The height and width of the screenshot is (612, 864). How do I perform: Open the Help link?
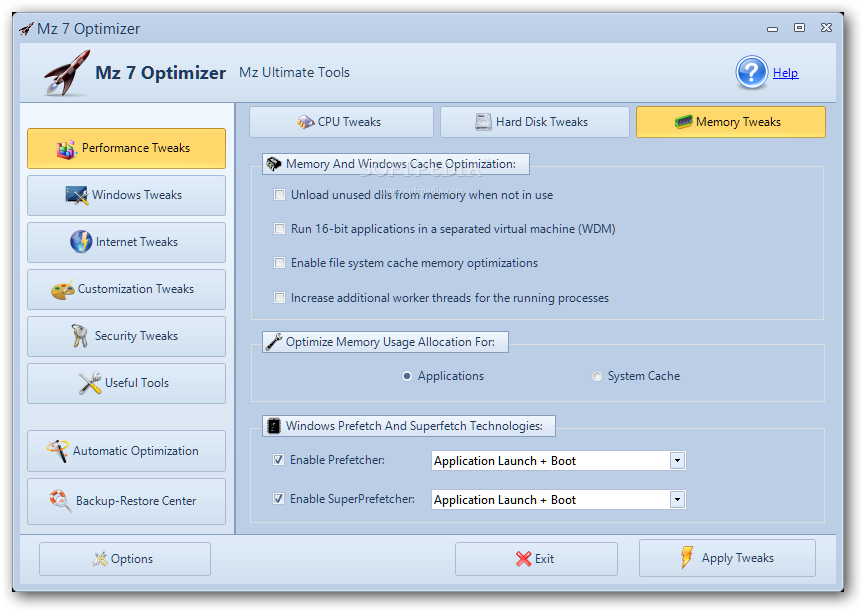(786, 73)
